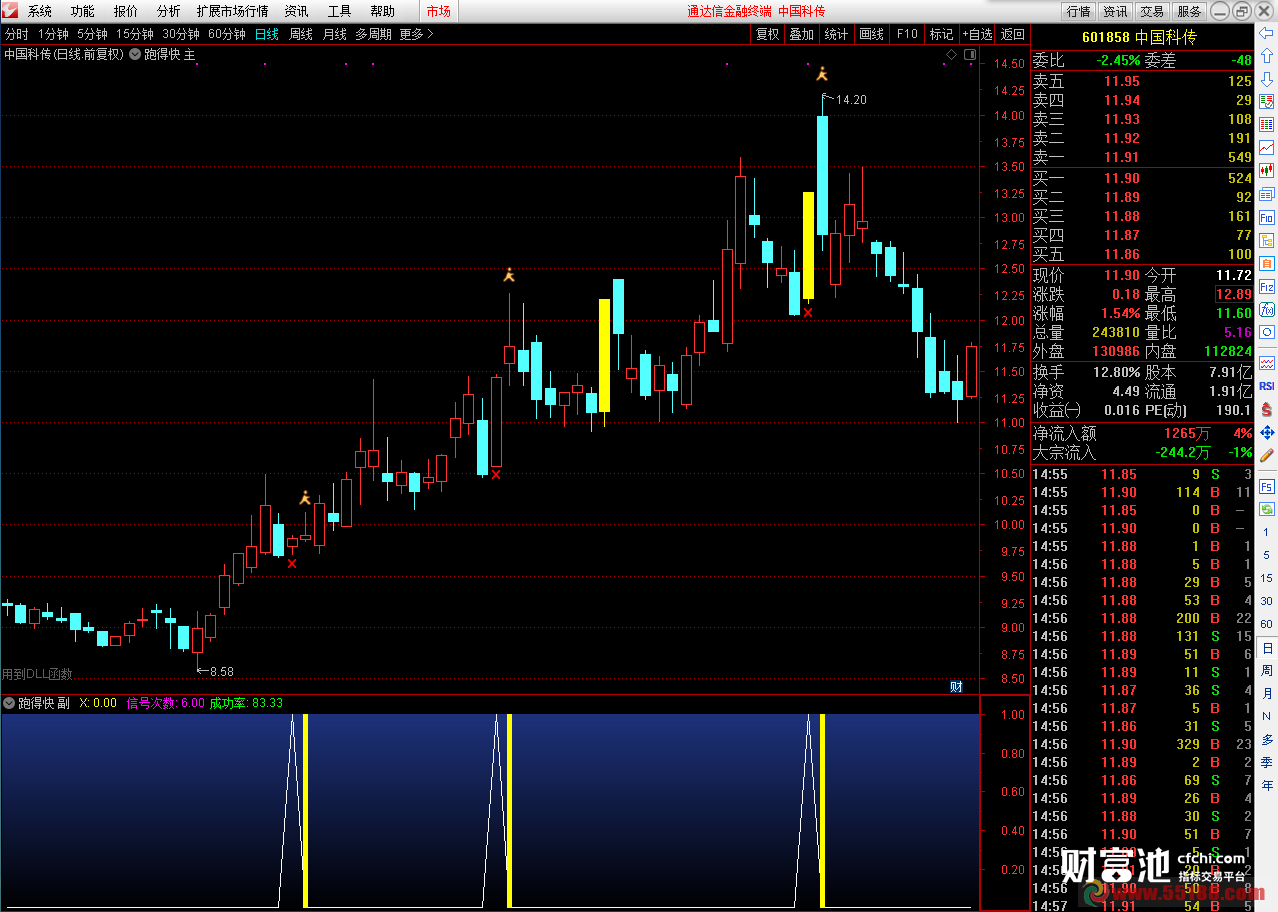
Task: Click the F10 company info sidebar icon
Action: 1267,217
